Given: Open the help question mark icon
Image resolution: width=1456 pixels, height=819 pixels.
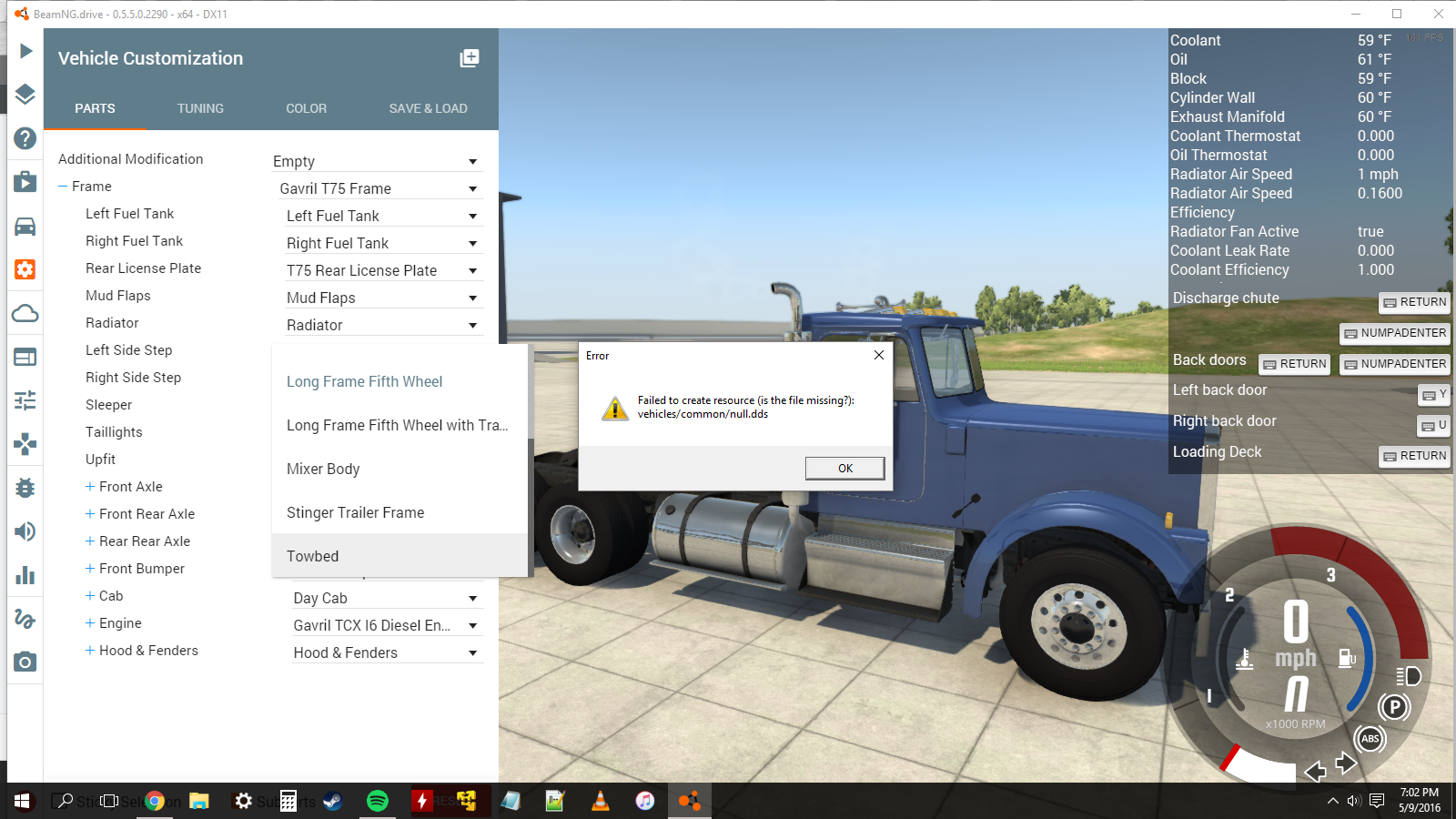Looking at the screenshot, I should [25, 138].
